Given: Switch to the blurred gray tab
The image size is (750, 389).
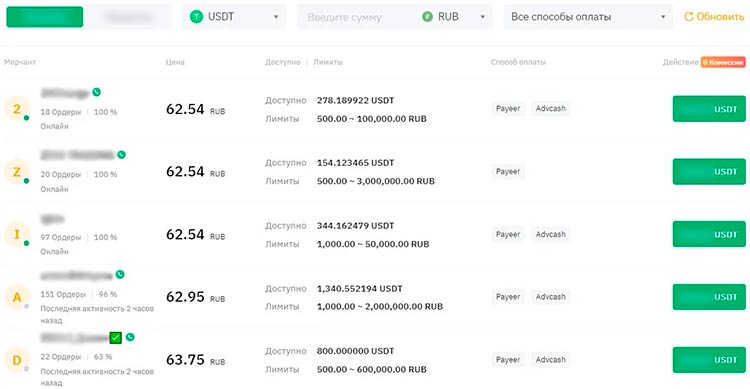Looking at the screenshot, I should [130, 17].
